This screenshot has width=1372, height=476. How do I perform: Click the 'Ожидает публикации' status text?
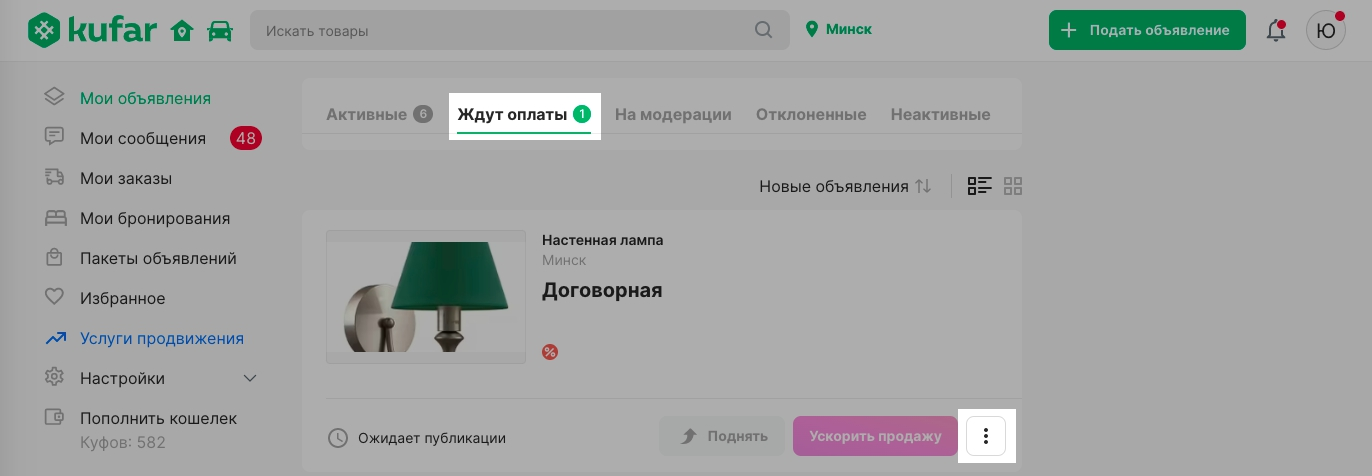pos(431,438)
